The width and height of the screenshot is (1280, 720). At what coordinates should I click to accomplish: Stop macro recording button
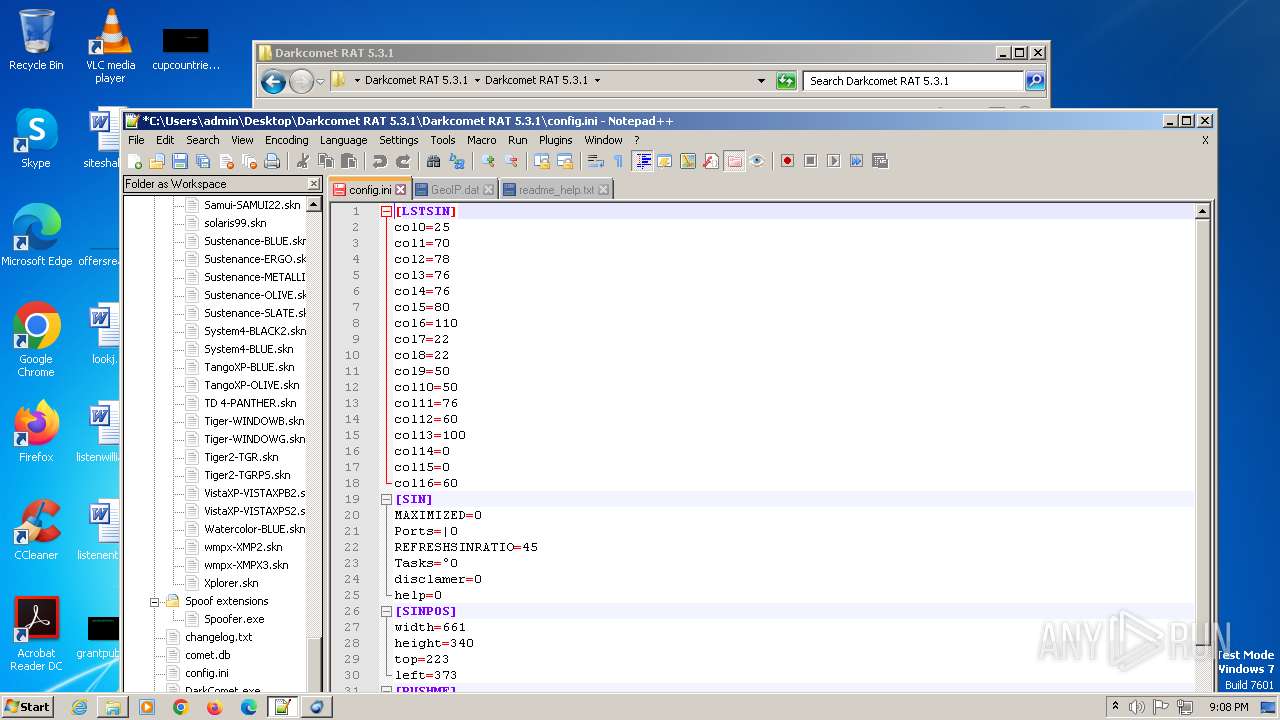(809, 161)
